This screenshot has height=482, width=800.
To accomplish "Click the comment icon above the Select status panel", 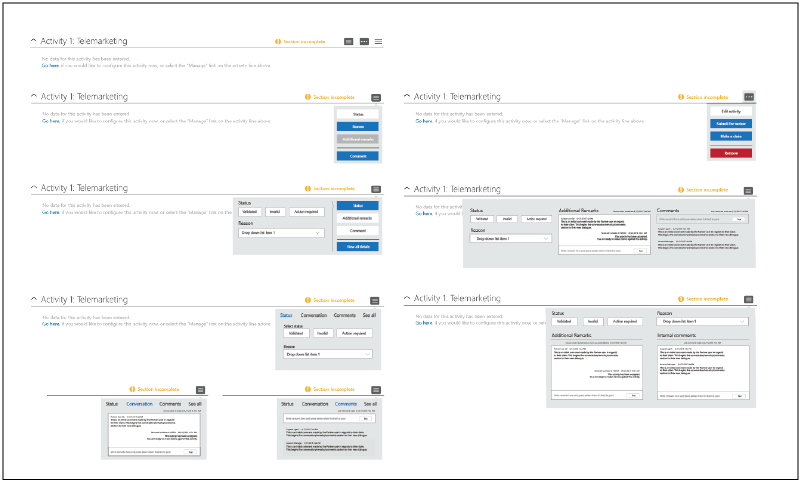I will [x=376, y=300].
